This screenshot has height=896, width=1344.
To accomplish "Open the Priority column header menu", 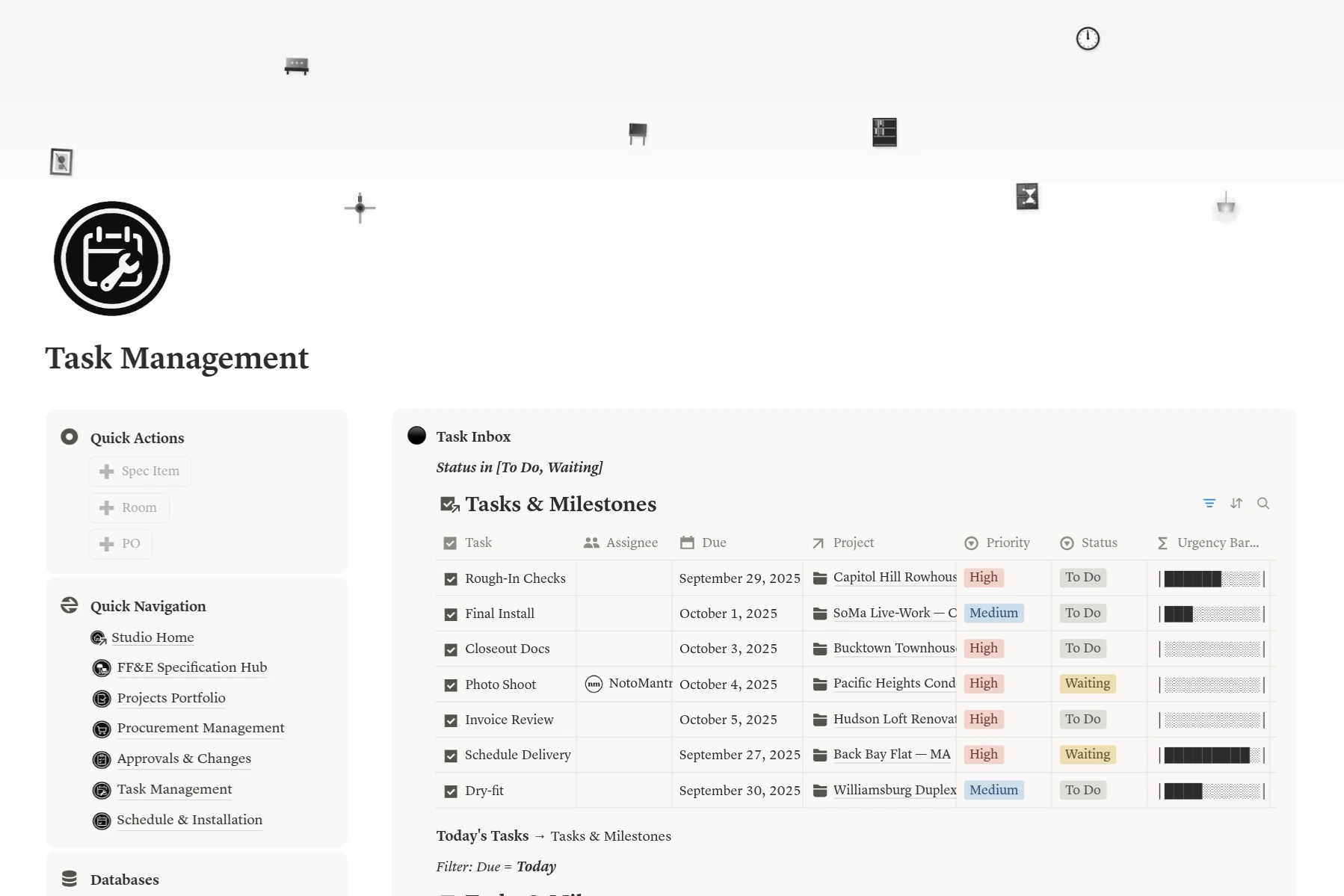I will (1006, 543).
